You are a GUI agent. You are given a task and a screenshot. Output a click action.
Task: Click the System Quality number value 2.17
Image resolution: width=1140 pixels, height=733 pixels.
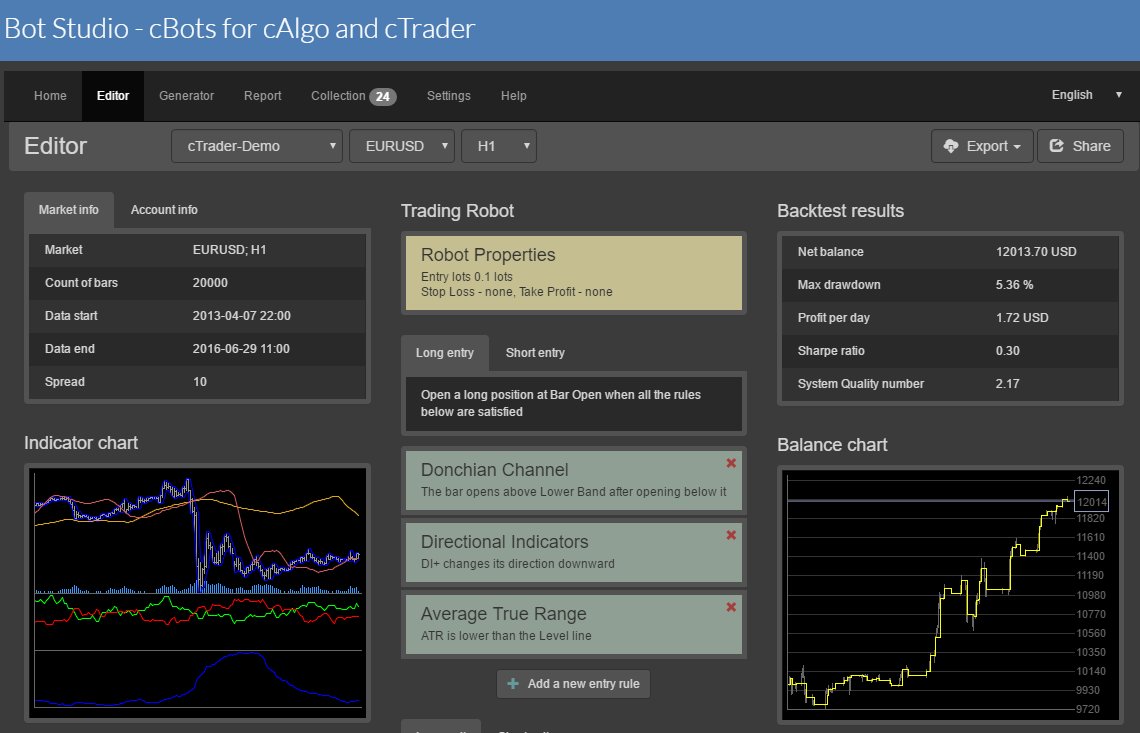coord(1008,384)
